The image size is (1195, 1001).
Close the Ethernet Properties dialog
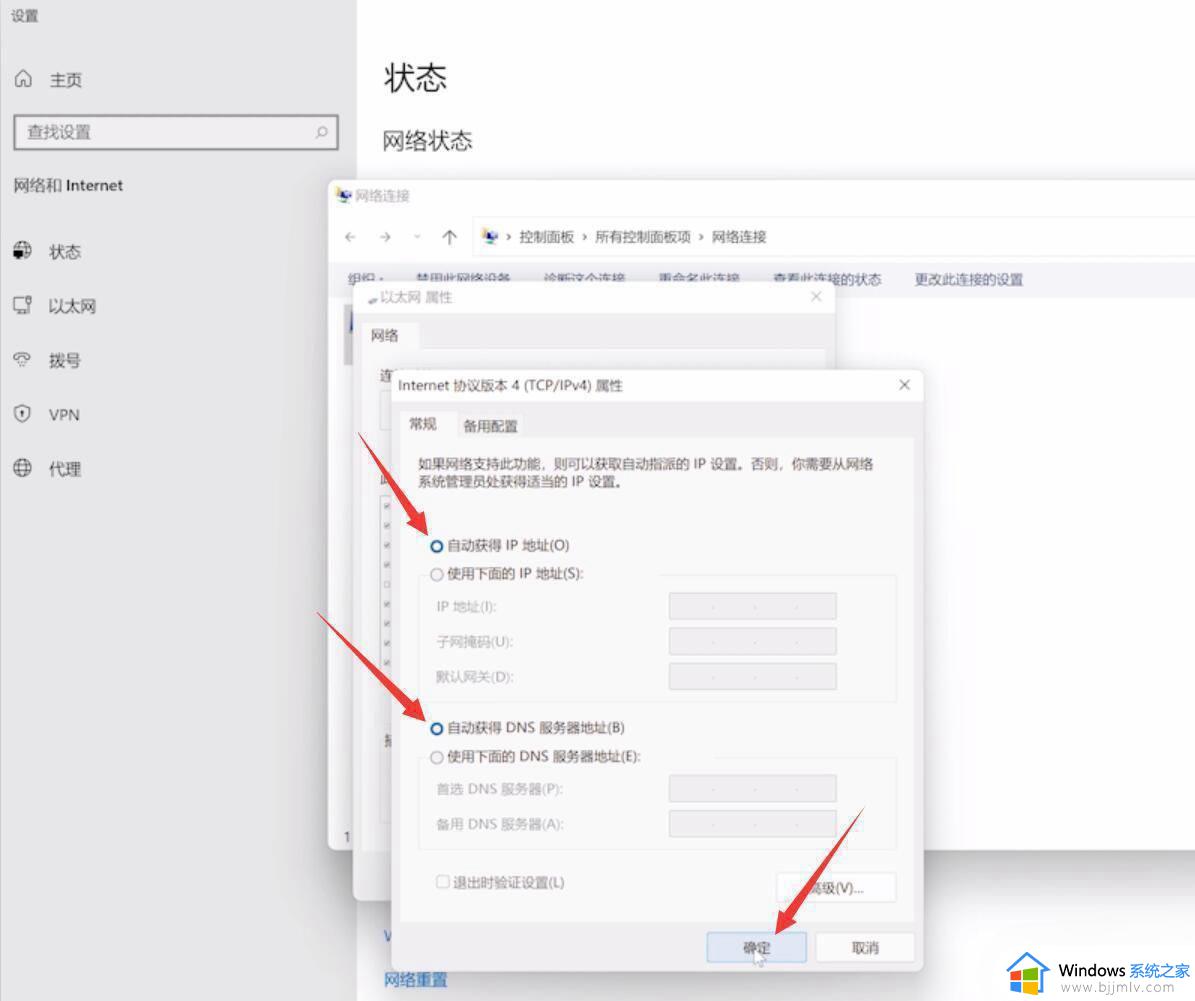[816, 297]
